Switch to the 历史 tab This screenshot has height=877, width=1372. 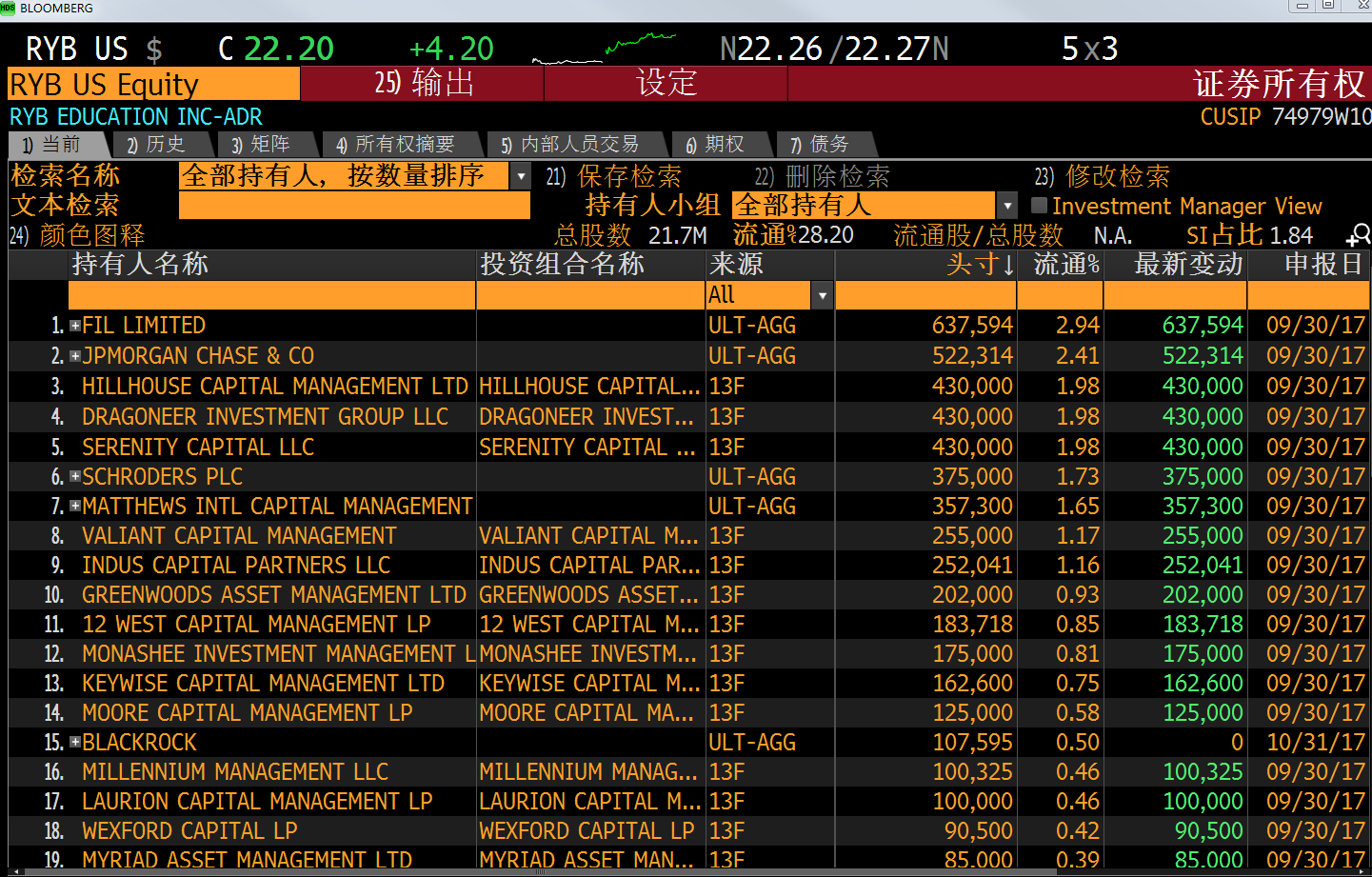pos(163,145)
